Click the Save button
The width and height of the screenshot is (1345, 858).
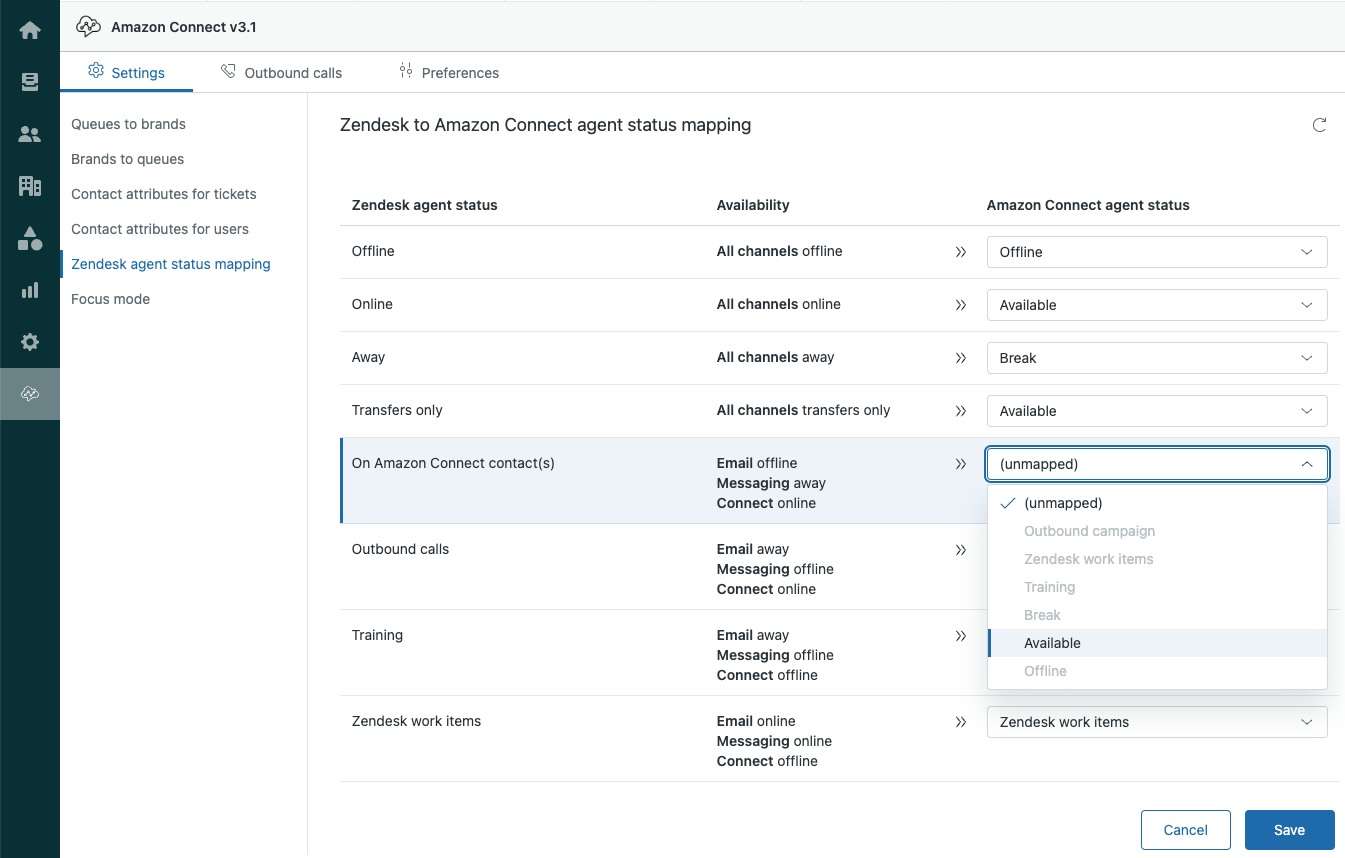[1289, 830]
